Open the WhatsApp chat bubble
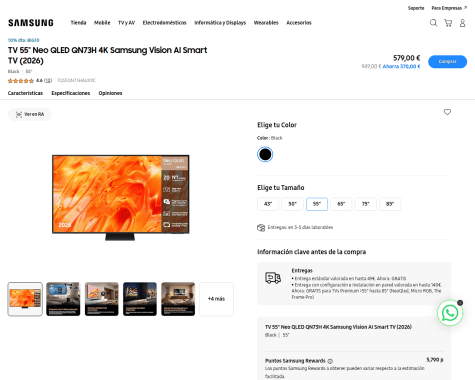Viewport: 475px width, 380px height. coord(450,313)
